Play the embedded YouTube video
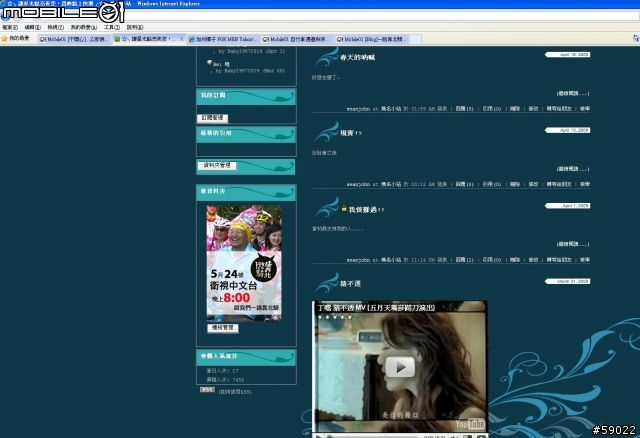 400,367
